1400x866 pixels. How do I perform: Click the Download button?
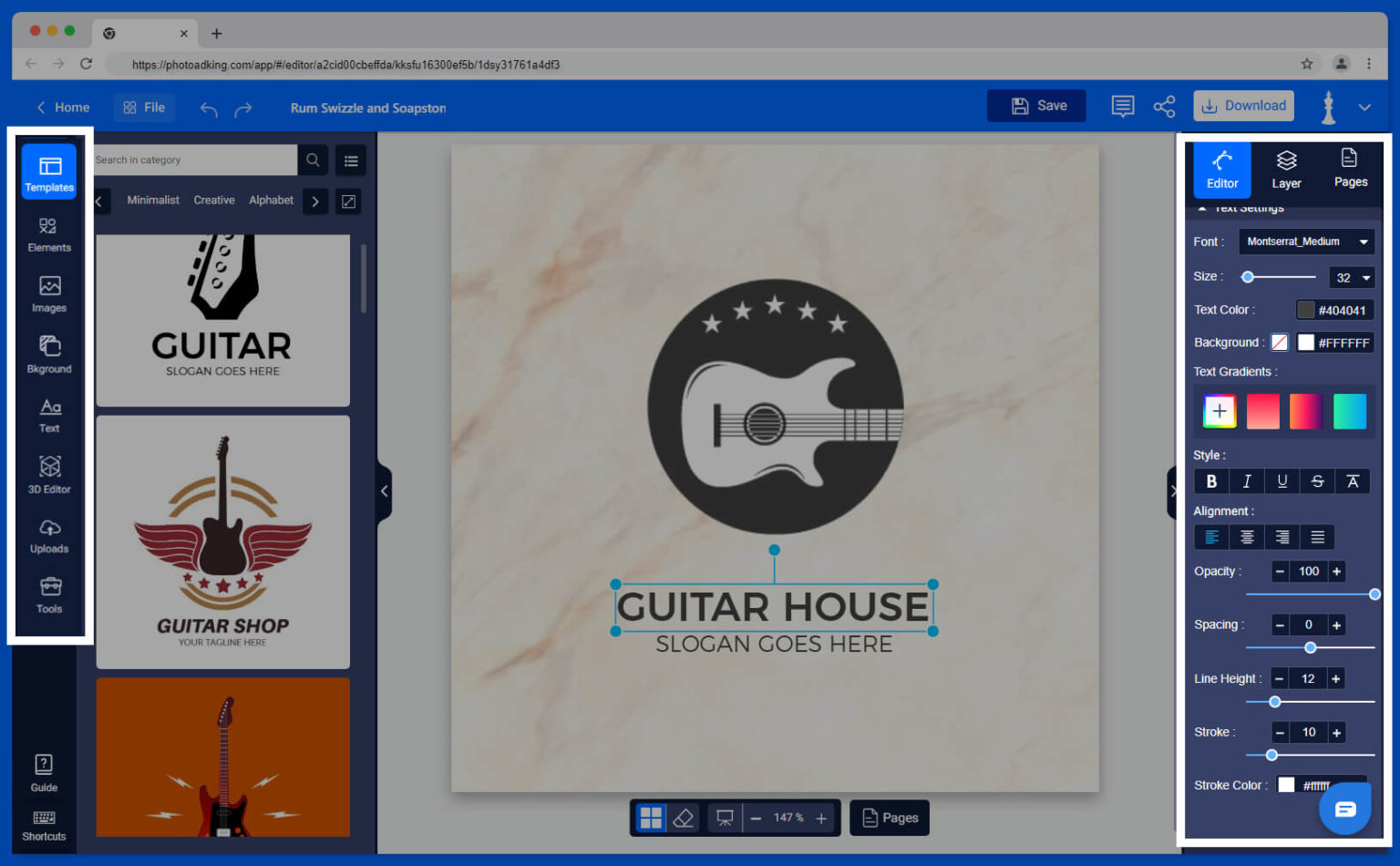(x=1243, y=106)
